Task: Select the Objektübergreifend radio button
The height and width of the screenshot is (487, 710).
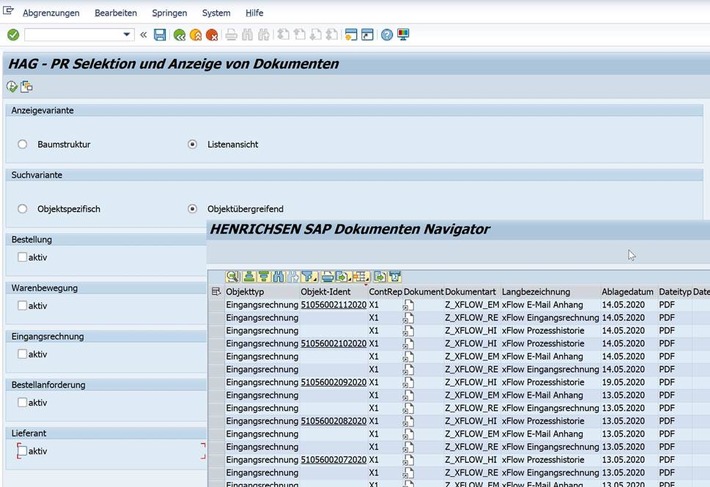Action: pyautogui.click(x=192, y=209)
